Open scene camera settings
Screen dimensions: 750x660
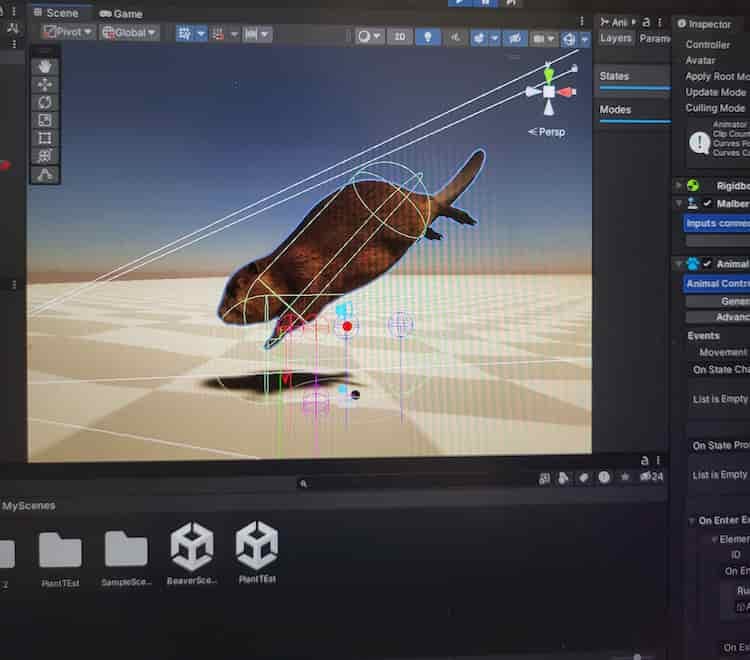543,39
